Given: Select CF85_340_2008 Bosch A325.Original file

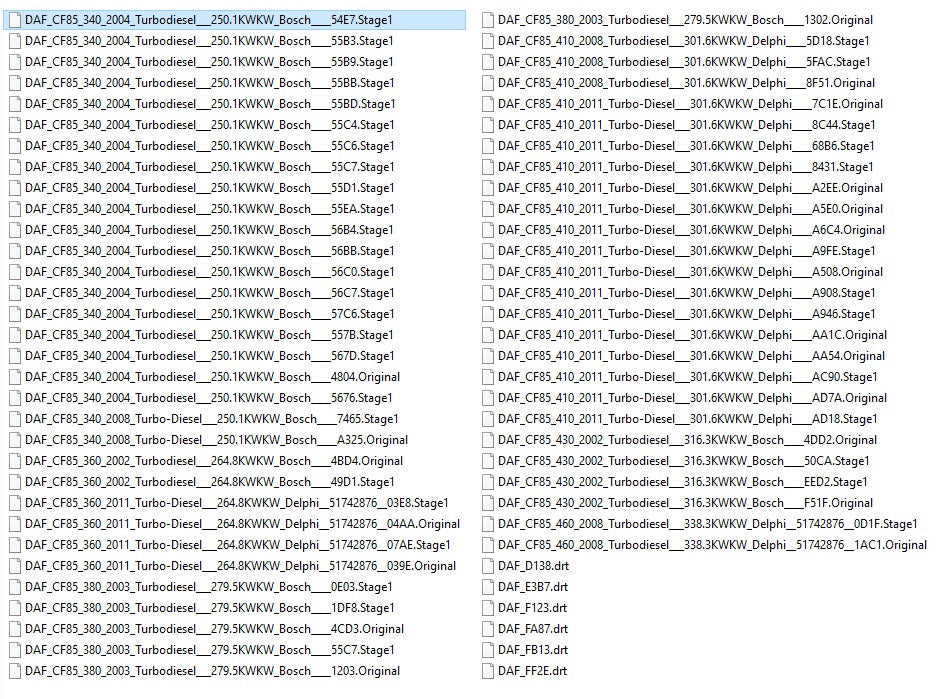Looking at the screenshot, I should (216, 440).
